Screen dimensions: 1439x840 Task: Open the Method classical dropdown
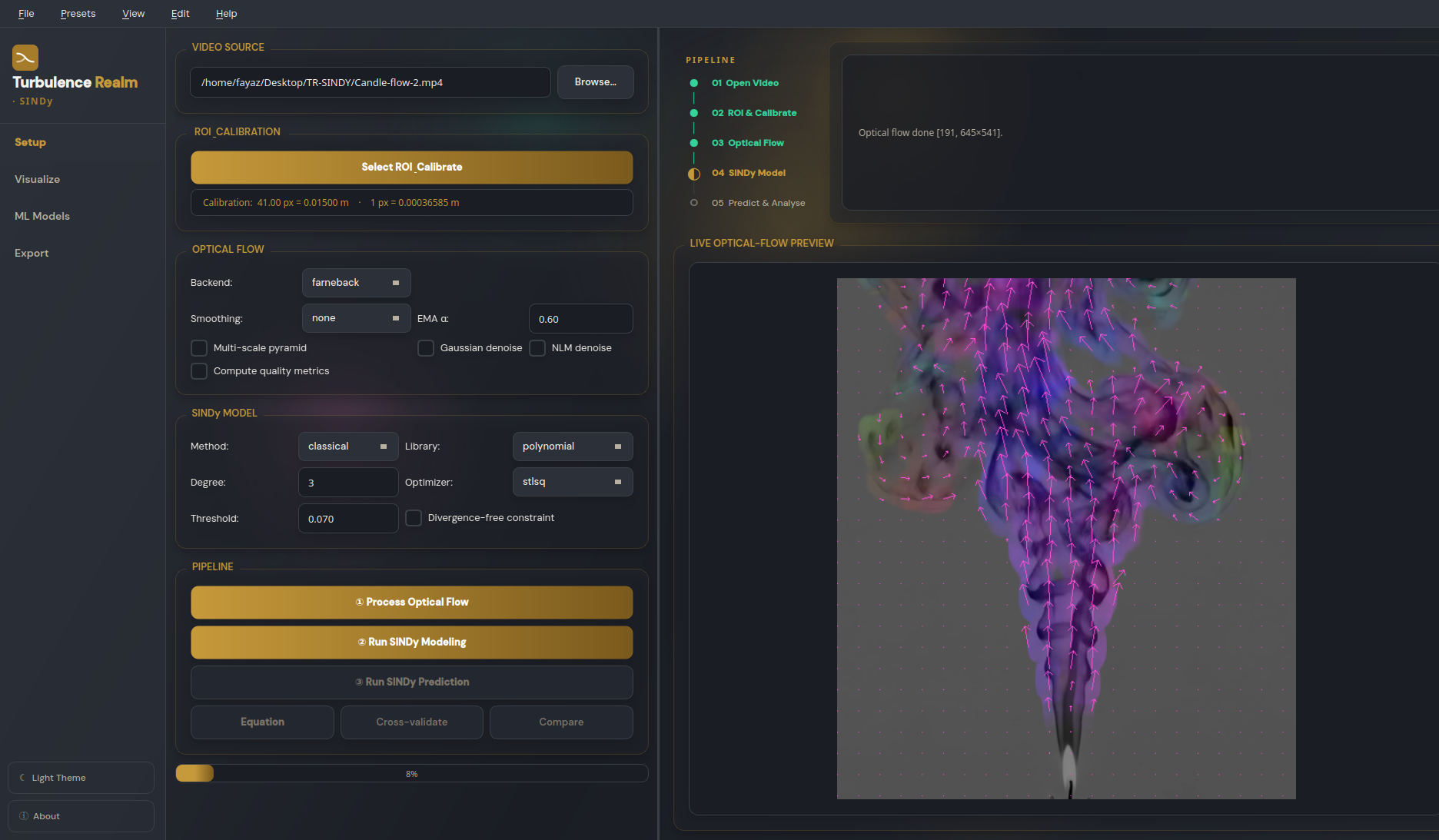click(x=348, y=447)
